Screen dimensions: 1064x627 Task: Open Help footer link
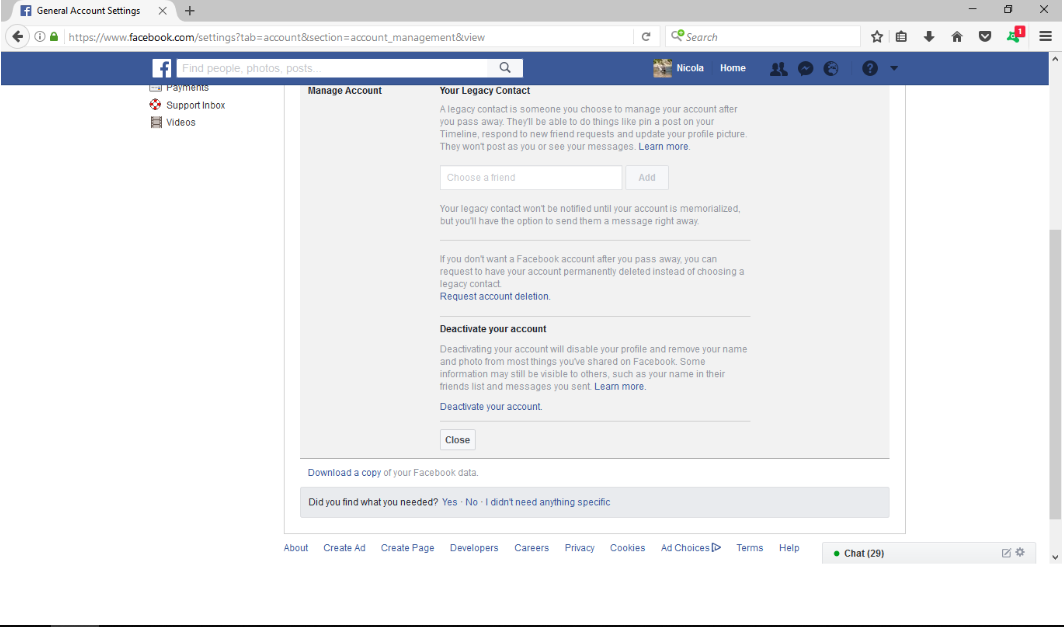(x=789, y=548)
